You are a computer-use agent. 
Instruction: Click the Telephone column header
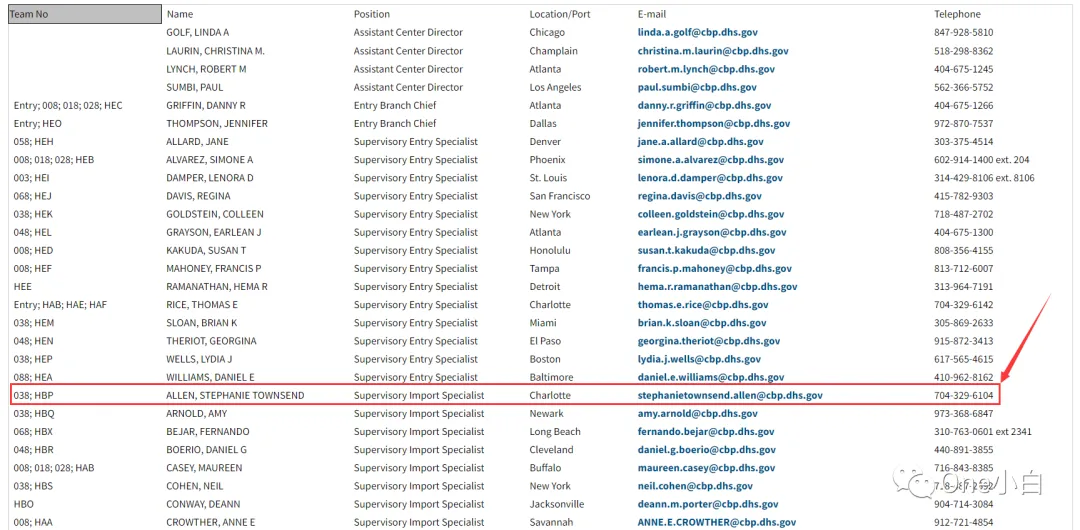click(957, 14)
